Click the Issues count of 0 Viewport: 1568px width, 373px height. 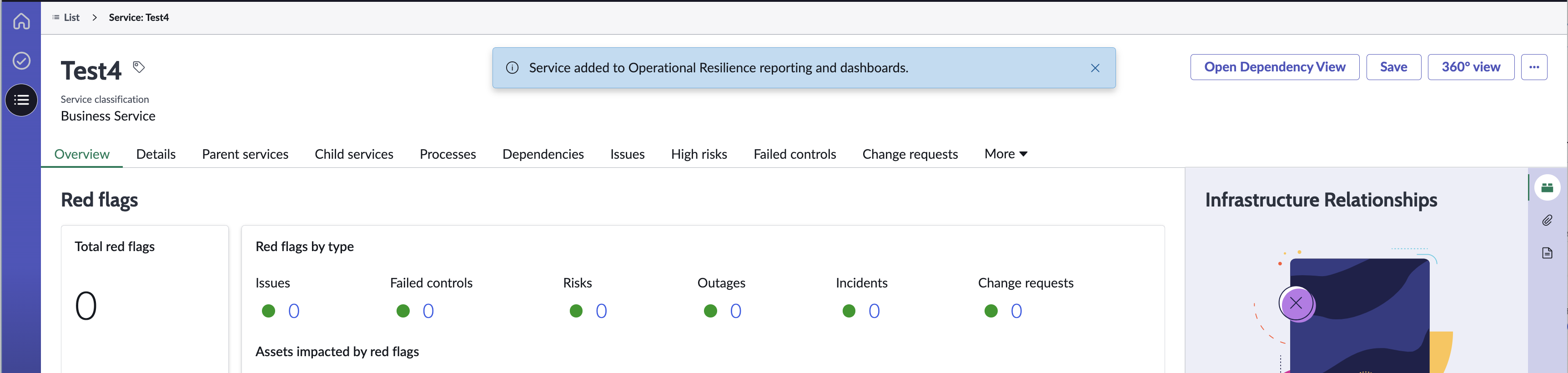(x=294, y=311)
